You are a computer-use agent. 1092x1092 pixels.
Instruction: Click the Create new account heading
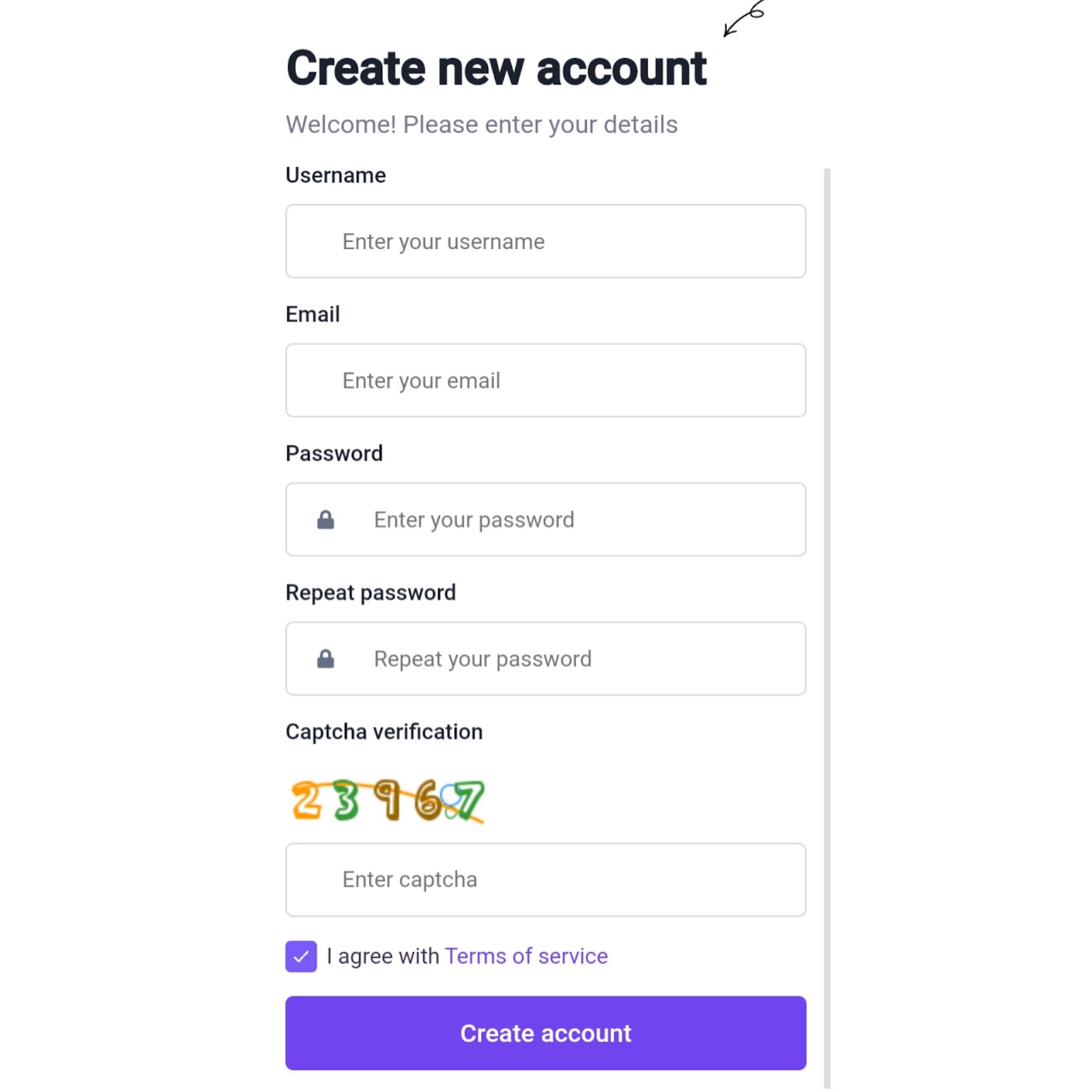click(496, 68)
